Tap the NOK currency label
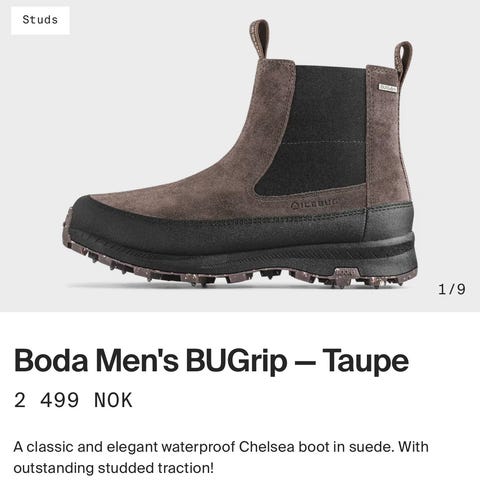This screenshot has height=480, width=480. click(113, 400)
